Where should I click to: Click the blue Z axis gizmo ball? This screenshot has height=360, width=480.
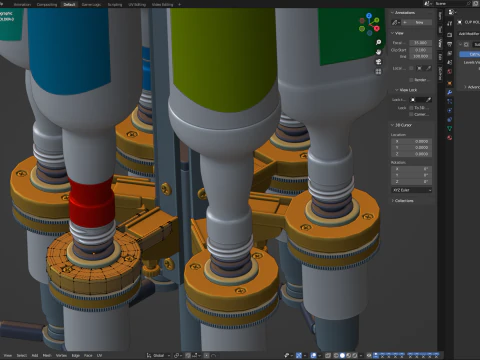(x=369, y=16)
